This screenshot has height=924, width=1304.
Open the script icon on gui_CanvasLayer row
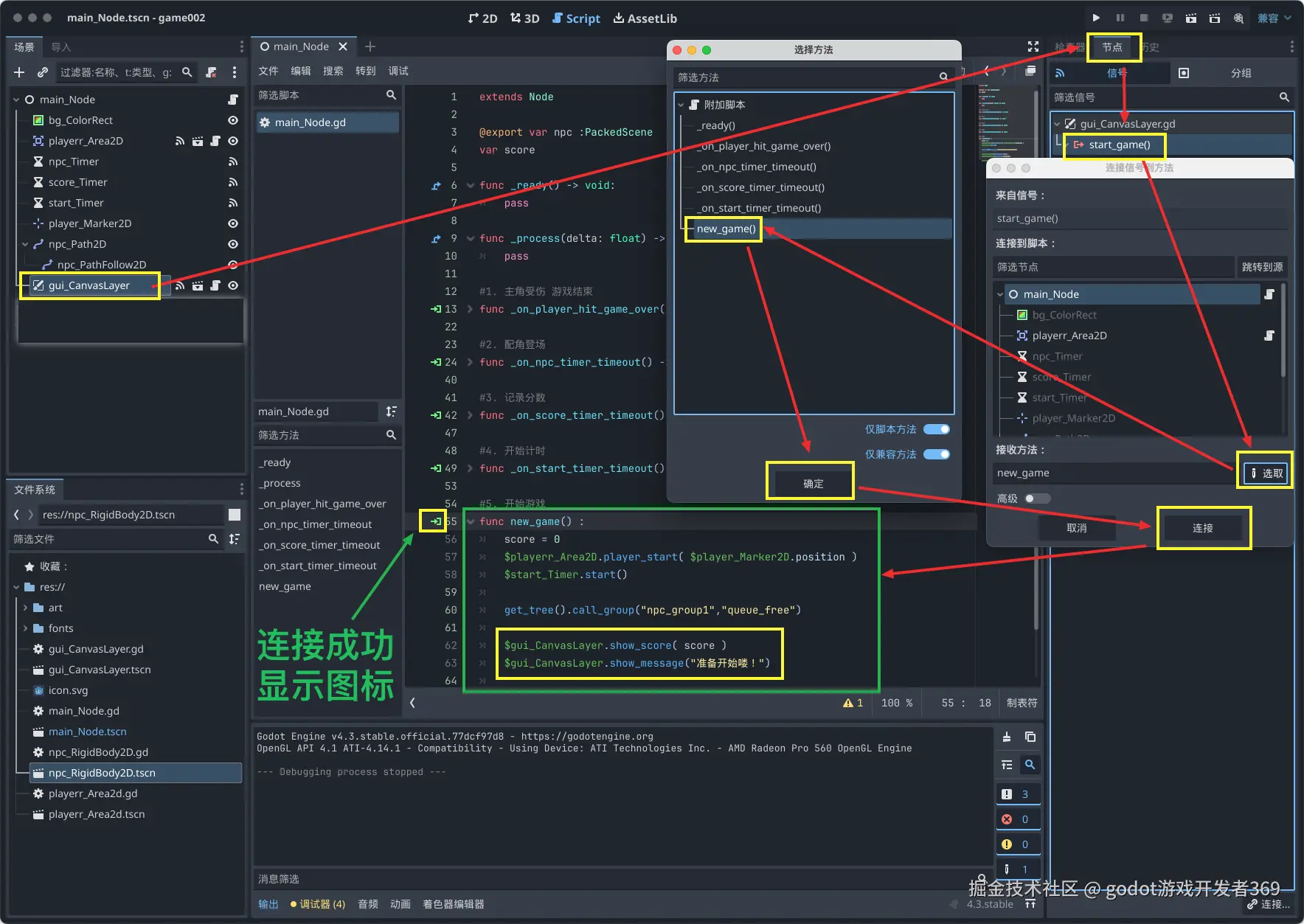215,285
